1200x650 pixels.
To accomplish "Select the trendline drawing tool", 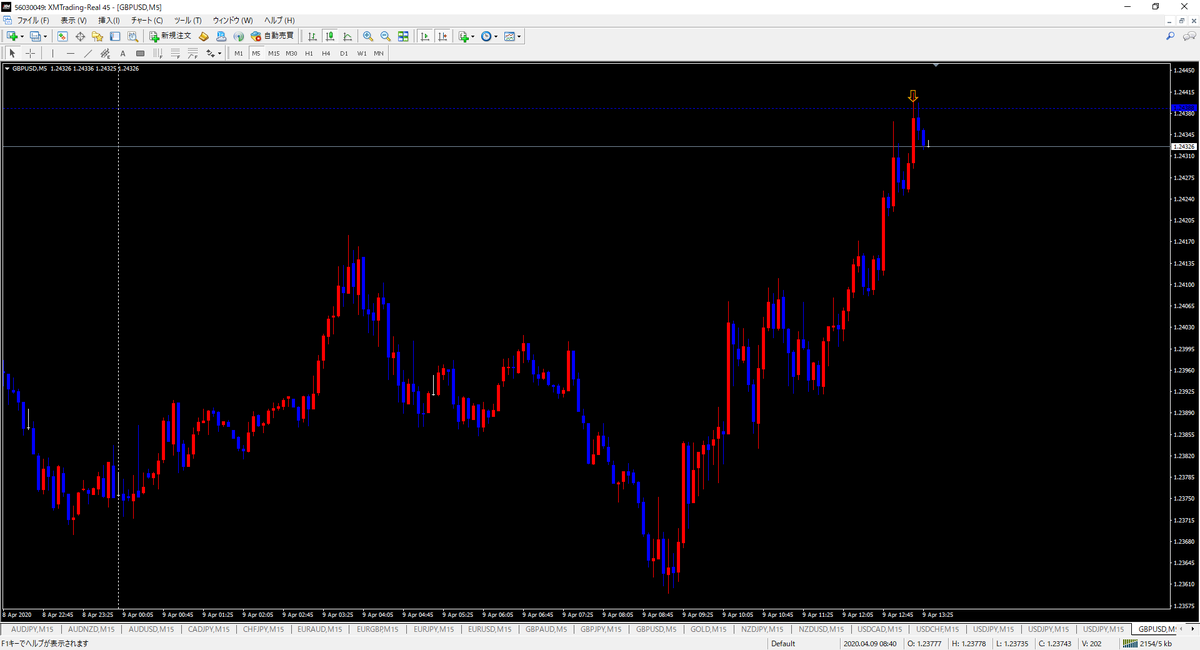I will point(89,53).
